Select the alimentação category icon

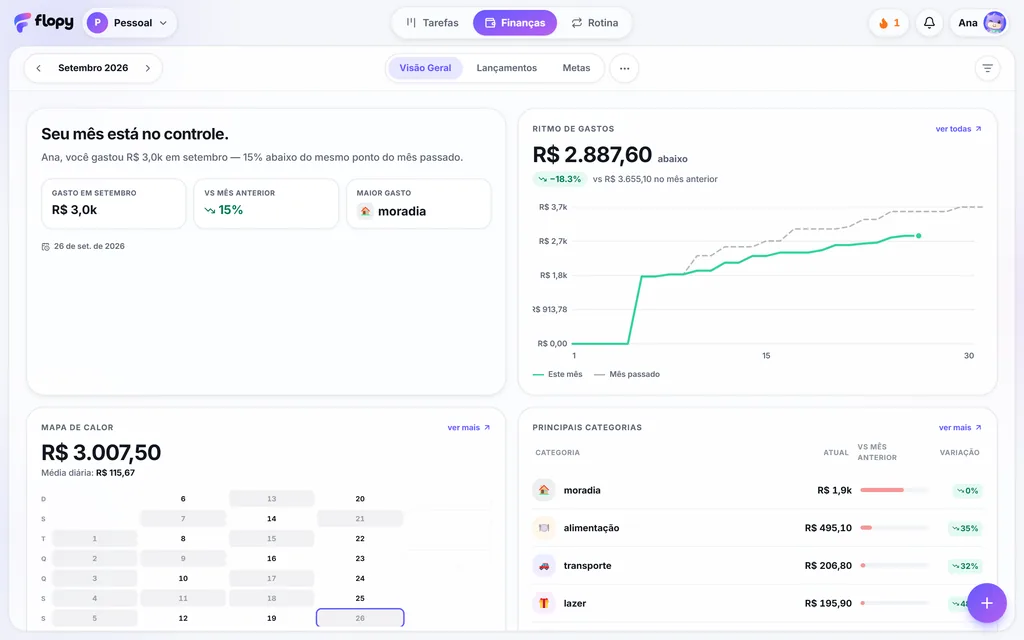click(x=543, y=528)
